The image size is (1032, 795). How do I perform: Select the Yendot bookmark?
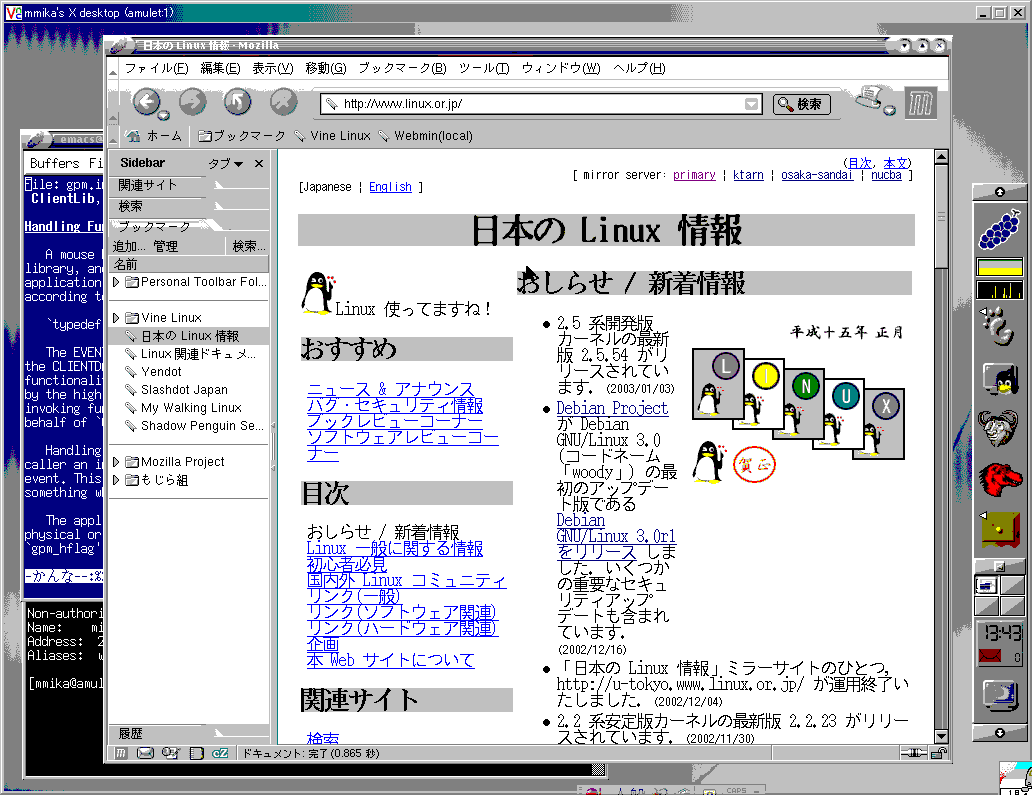click(161, 372)
